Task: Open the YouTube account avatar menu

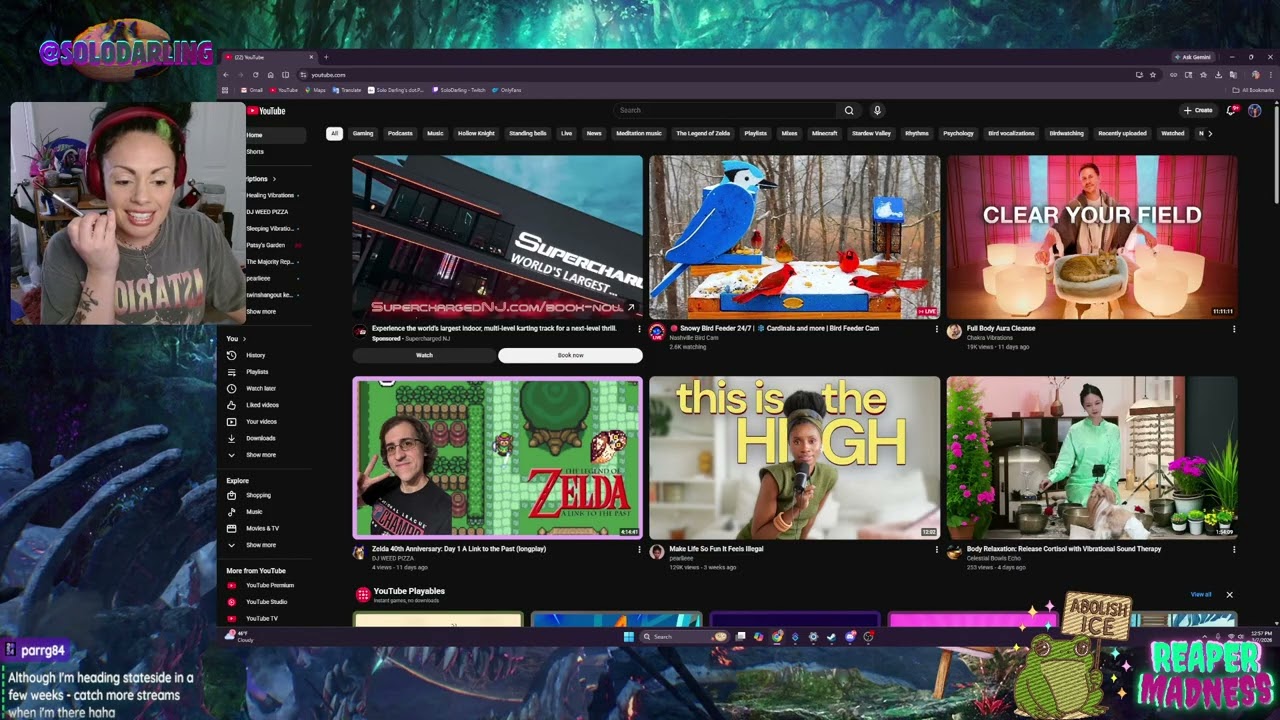Action: 1255,110
